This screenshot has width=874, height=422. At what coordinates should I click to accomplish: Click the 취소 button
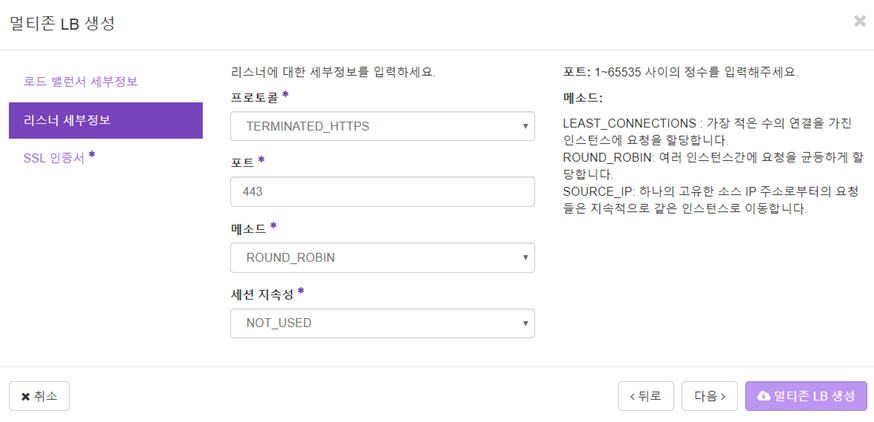40,396
